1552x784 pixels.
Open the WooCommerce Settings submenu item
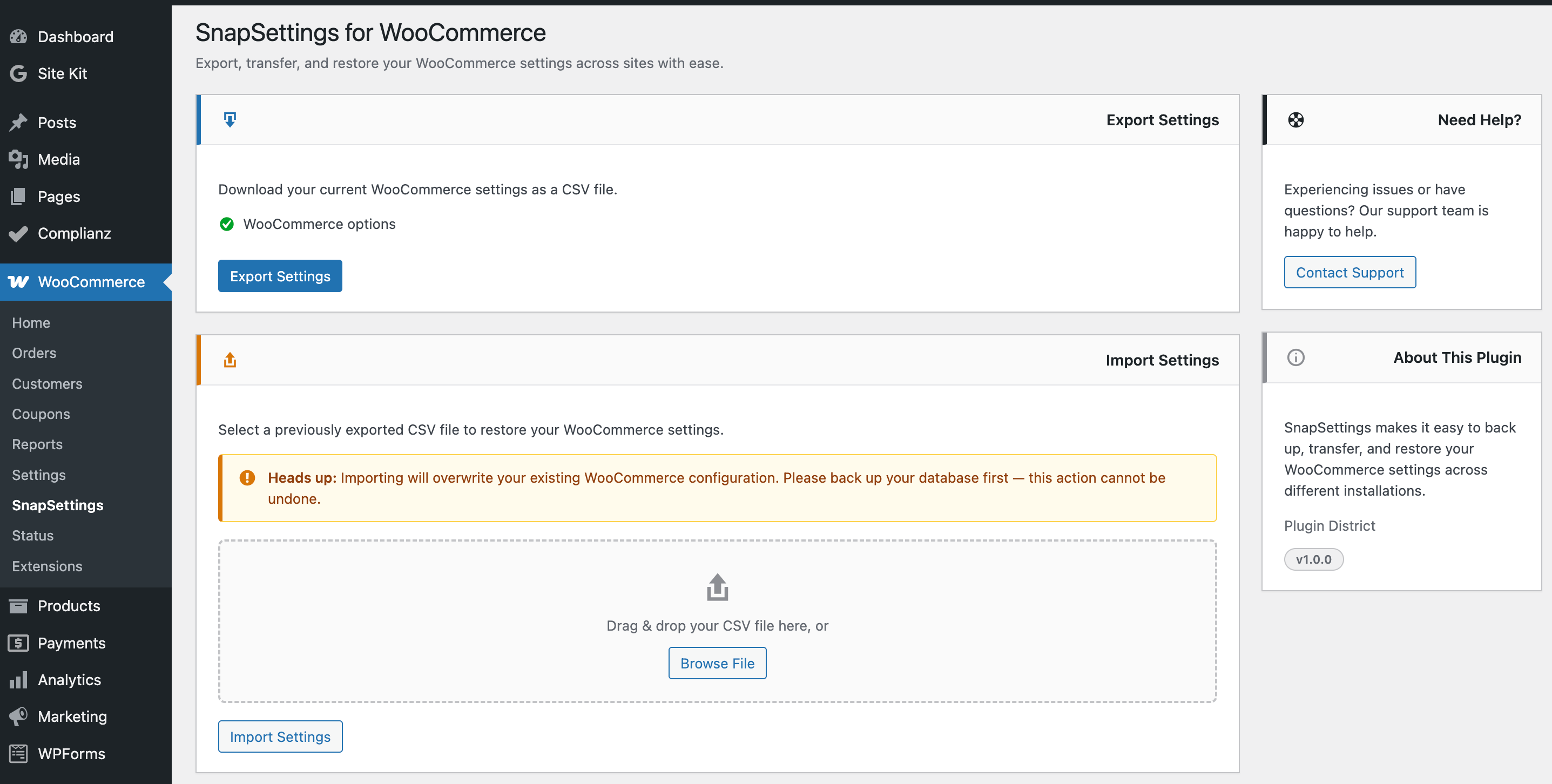point(38,475)
